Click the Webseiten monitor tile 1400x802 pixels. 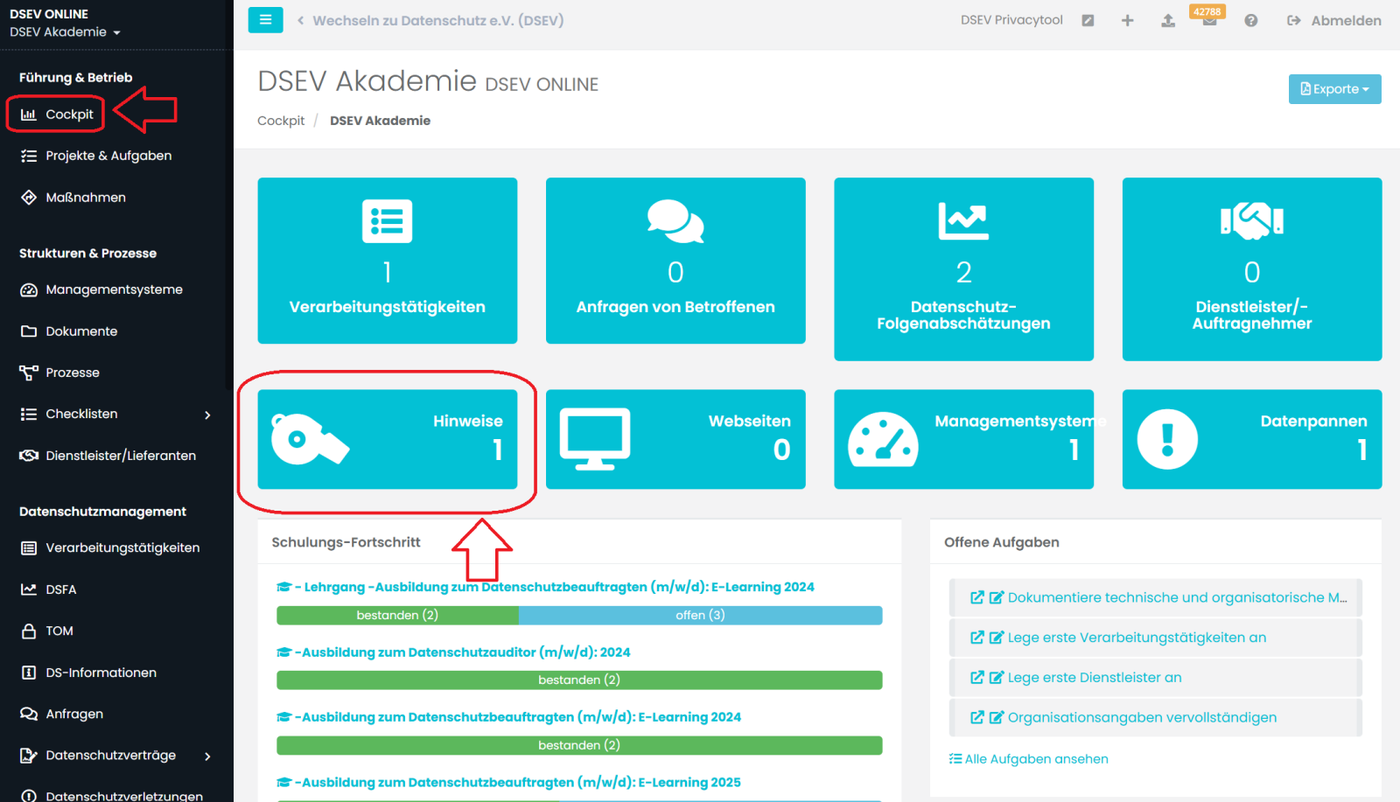pyautogui.click(x=676, y=439)
